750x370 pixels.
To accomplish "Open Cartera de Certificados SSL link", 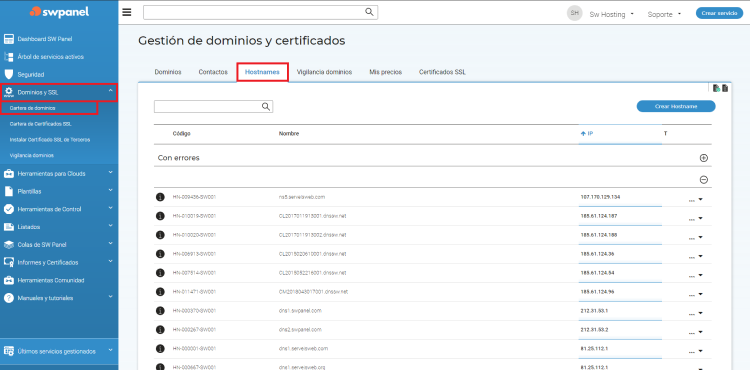I will click(x=41, y=124).
